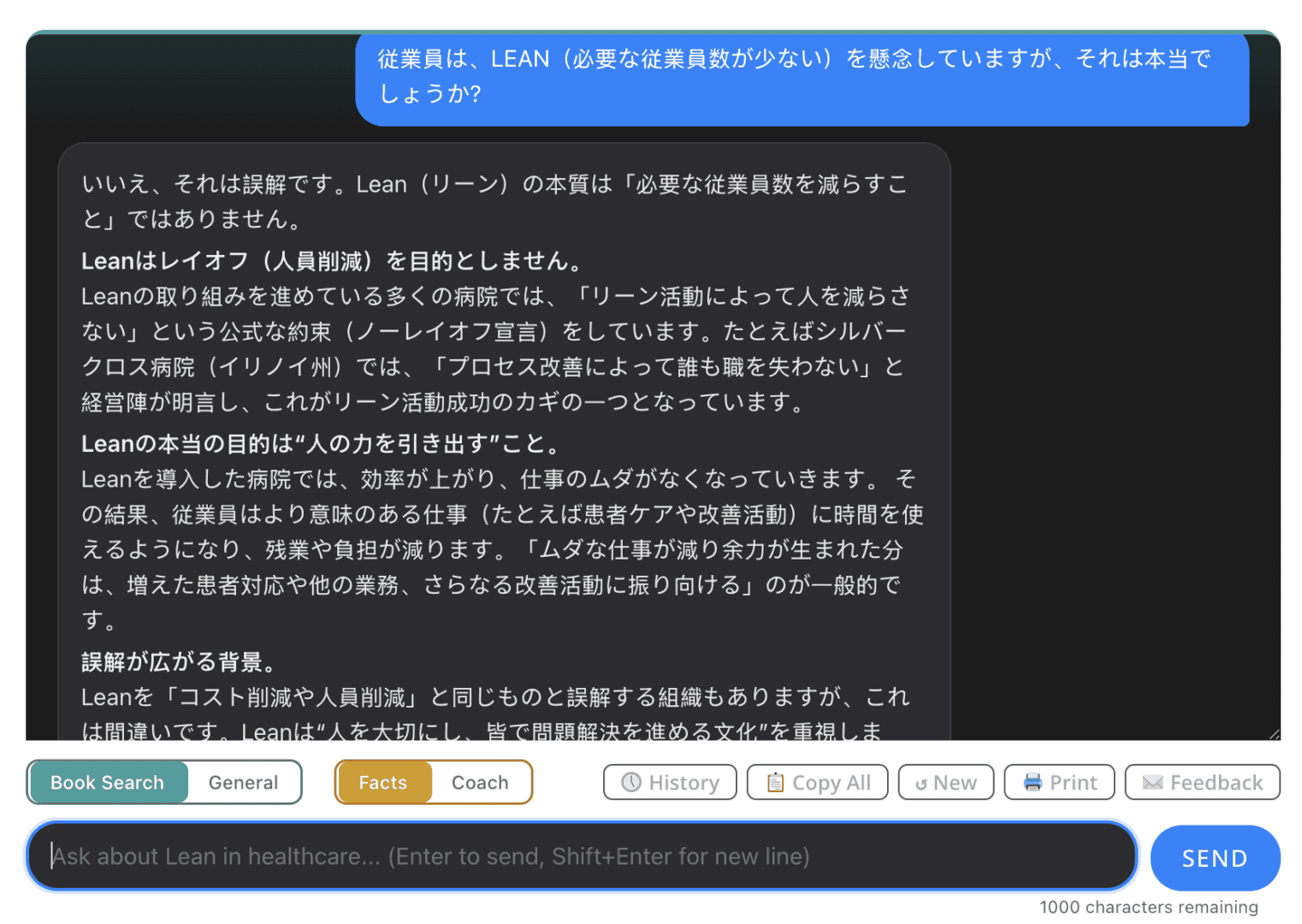Open chat History via its text label

[x=684, y=782]
